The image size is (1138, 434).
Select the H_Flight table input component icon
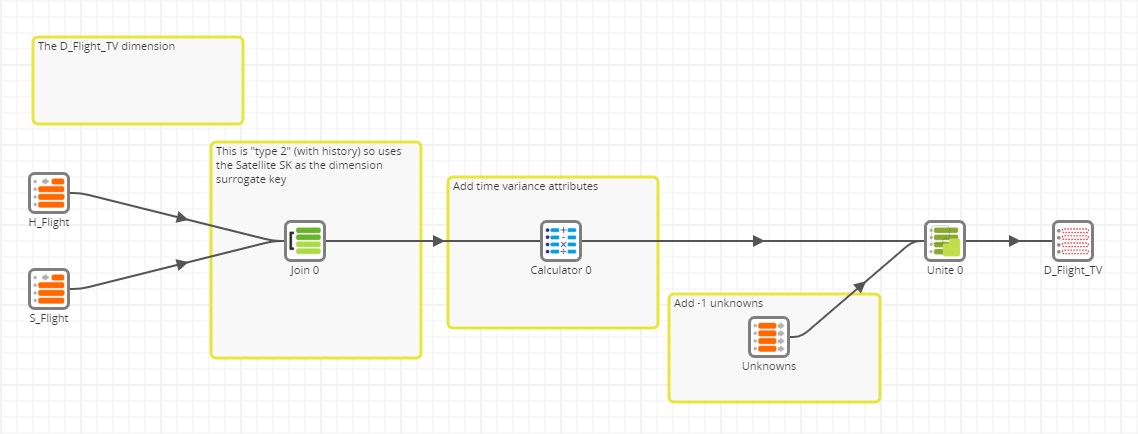[49, 193]
